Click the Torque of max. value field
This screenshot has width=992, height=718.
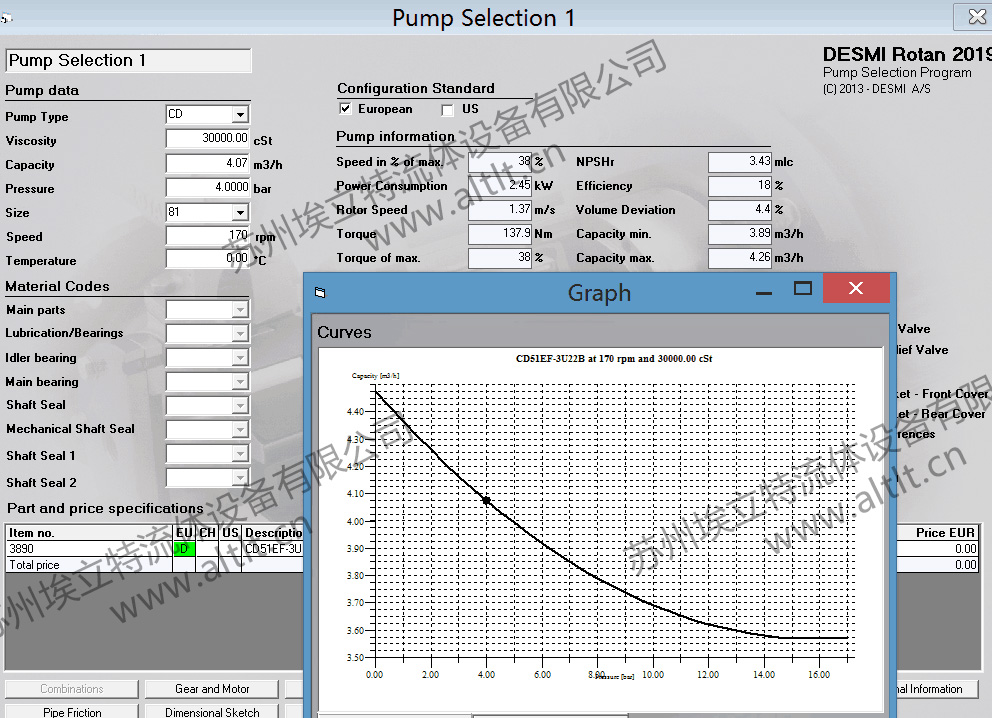[x=500, y=258]
